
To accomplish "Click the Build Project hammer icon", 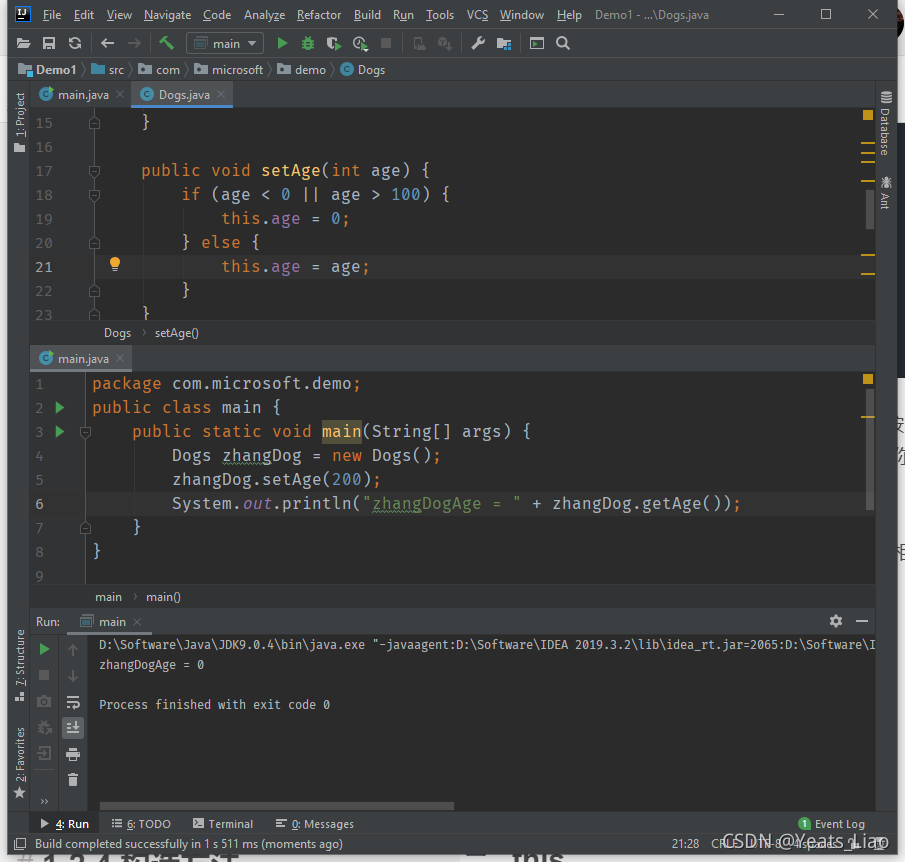I will 166,43.
